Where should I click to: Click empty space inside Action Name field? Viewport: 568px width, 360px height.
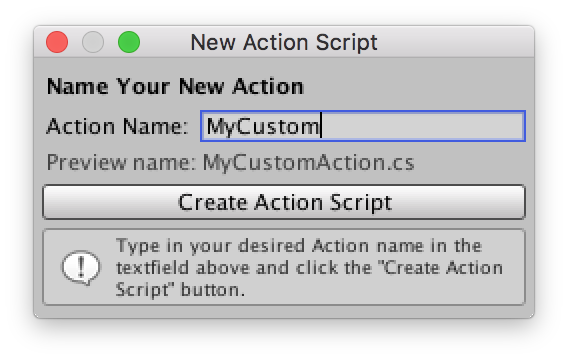point(422,126)
